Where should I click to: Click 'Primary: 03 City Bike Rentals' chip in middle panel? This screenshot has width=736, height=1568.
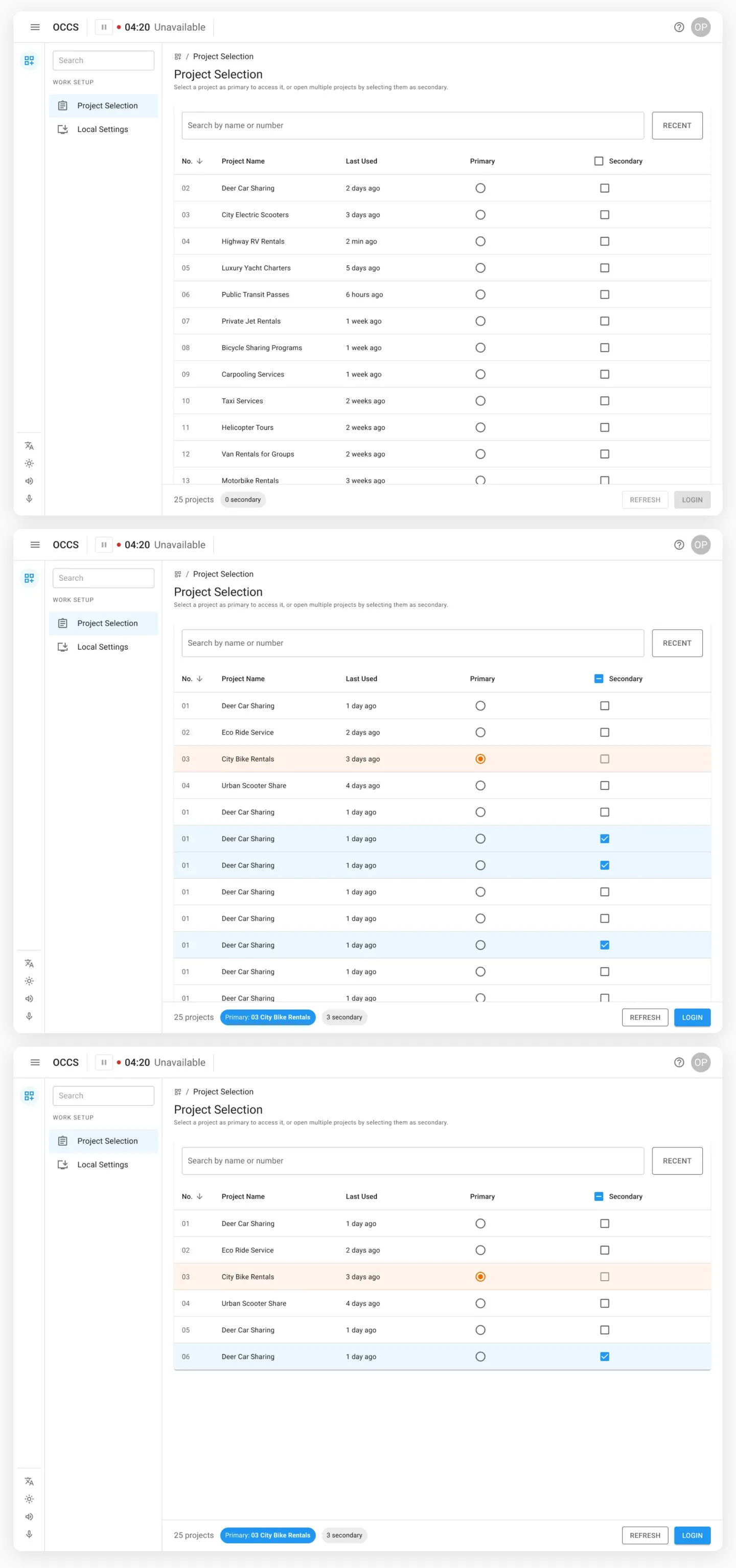click(268, 1017)
